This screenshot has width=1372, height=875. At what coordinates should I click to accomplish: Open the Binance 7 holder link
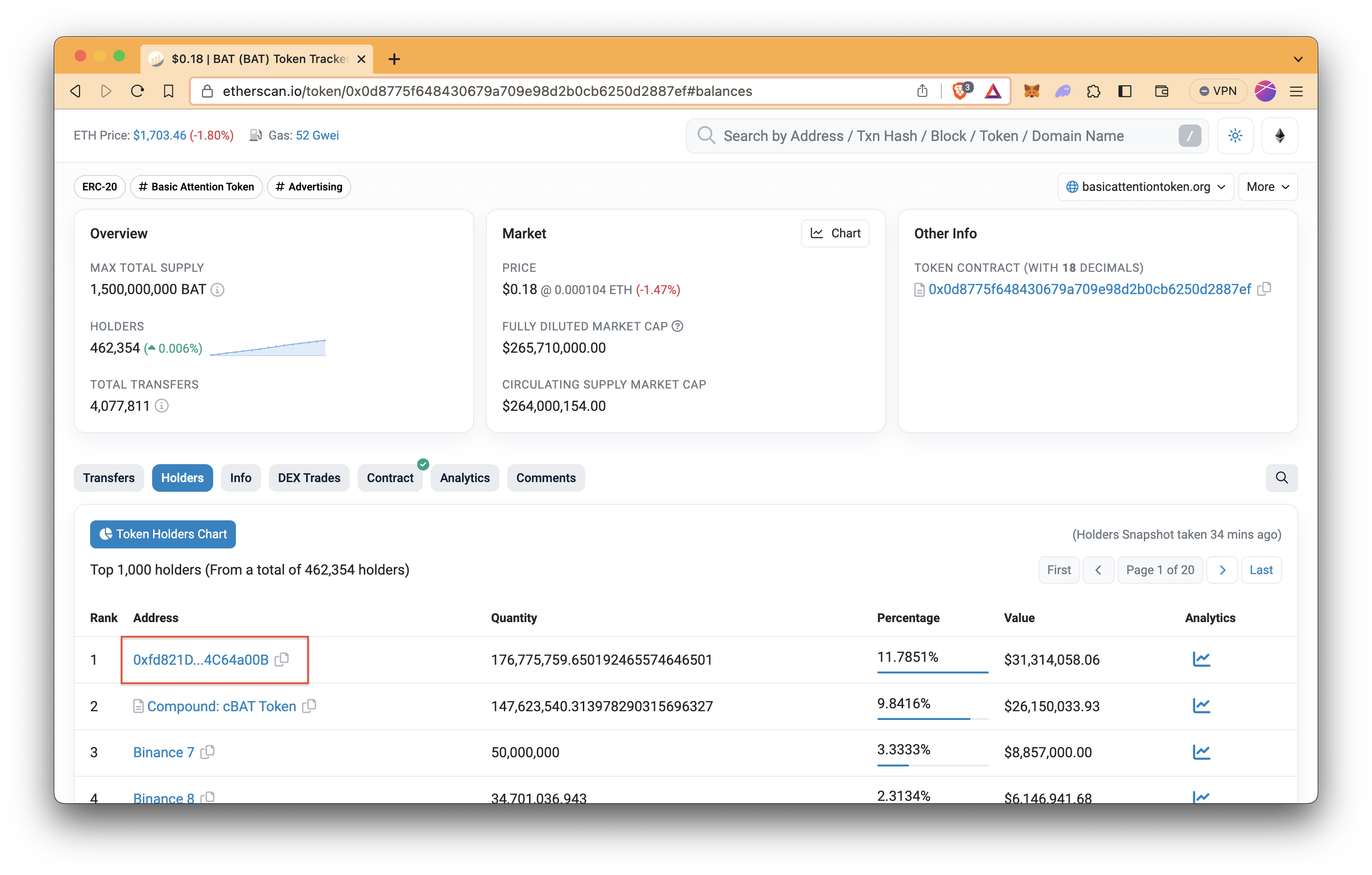(164, 752)
